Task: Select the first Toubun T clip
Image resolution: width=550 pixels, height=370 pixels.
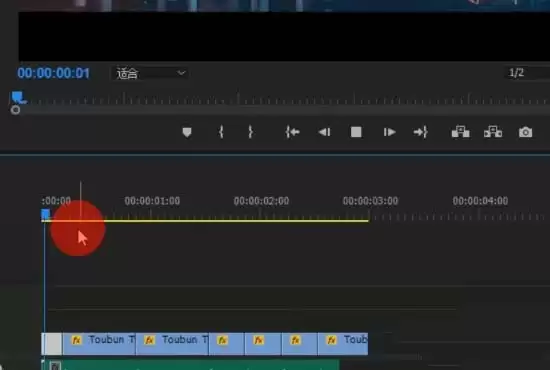Action: coord(99,344)
